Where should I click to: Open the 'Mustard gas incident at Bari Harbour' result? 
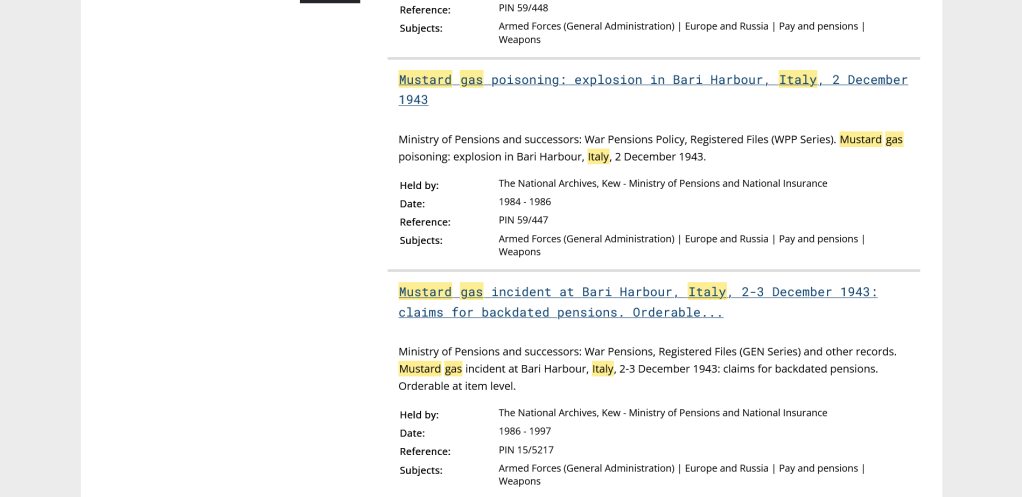coord(637,292)
